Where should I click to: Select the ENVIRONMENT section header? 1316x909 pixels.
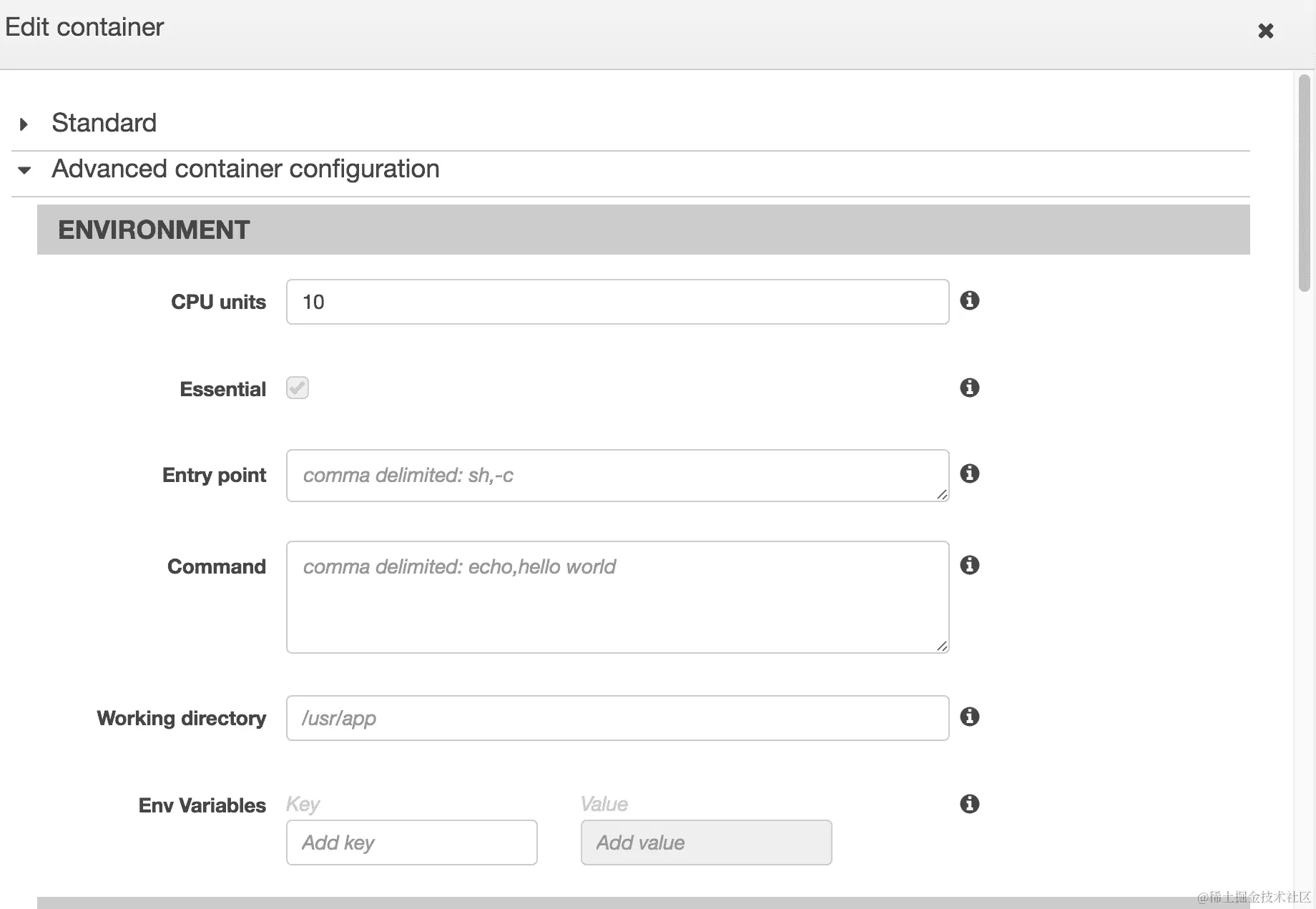click(x=153, y=229)
